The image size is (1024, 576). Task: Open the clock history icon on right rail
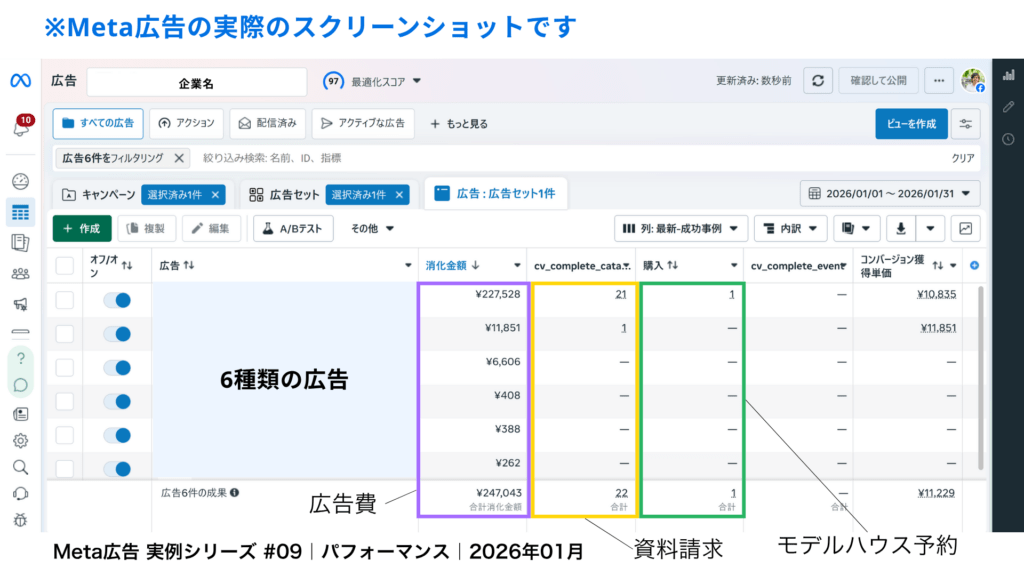1008,139
